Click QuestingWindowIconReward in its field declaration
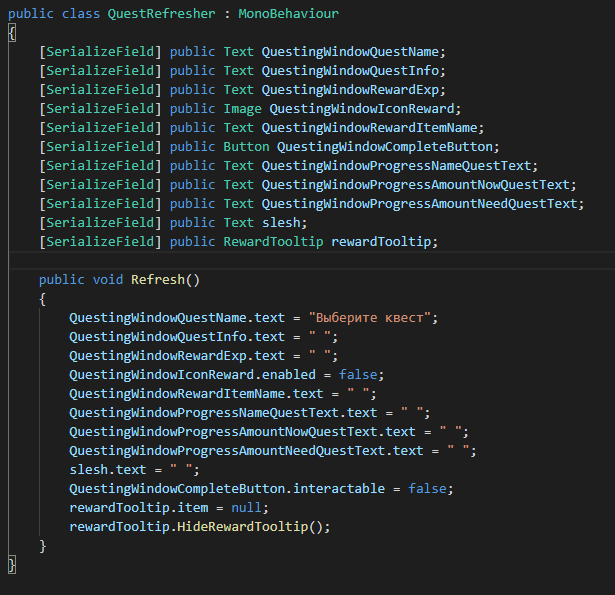 coord(362,109)
